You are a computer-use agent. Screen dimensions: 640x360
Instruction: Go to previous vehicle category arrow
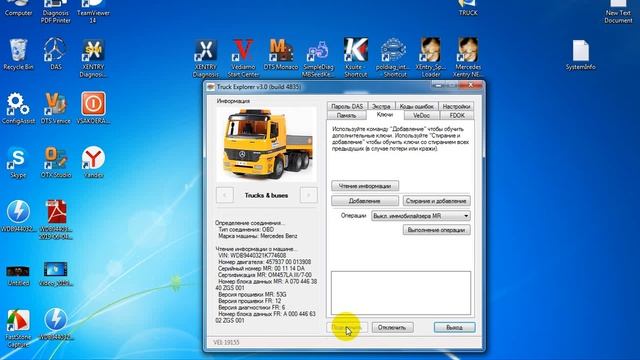click(225, 195)
